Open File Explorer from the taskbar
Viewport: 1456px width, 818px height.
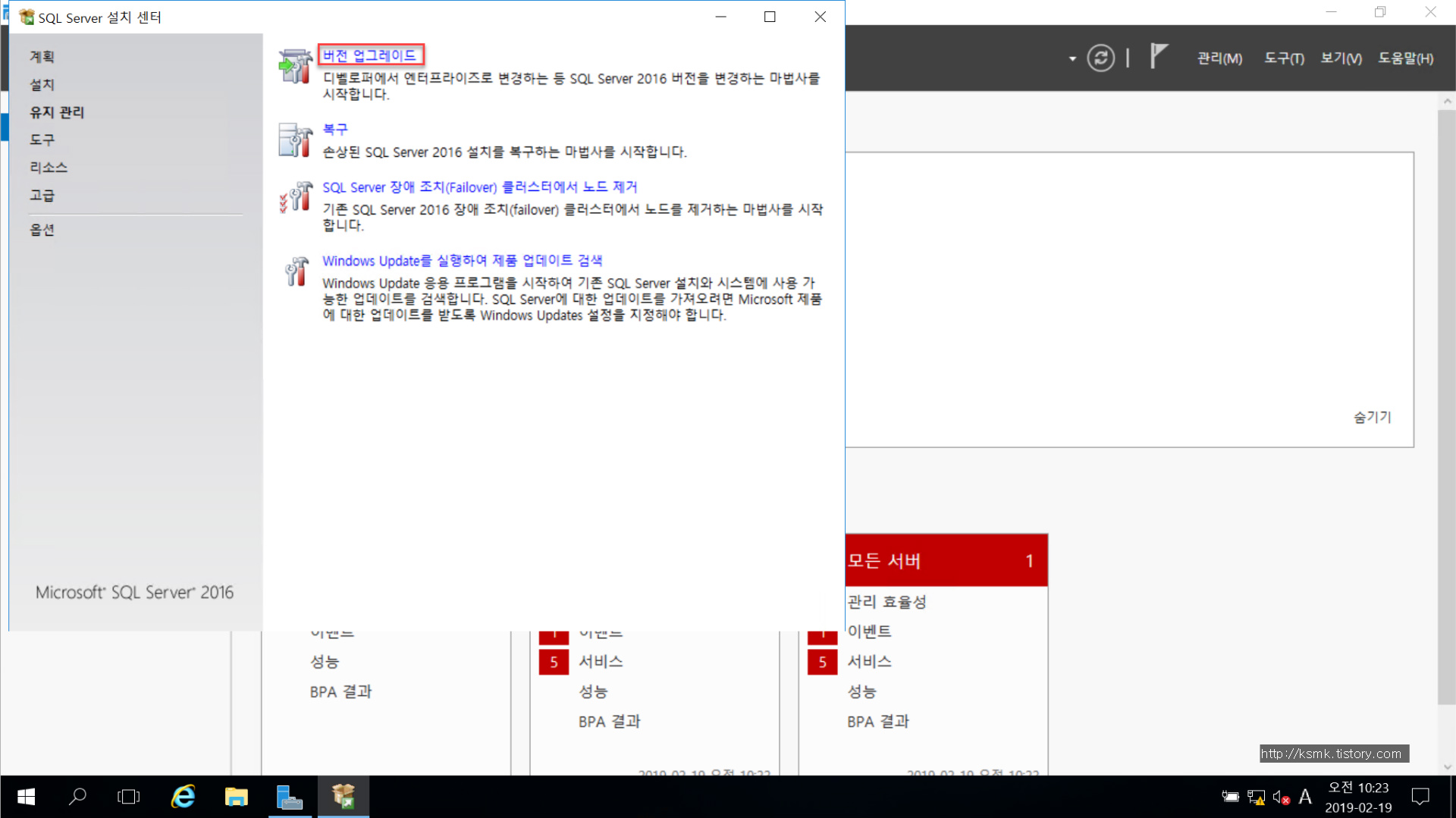[x=236, y=797]
